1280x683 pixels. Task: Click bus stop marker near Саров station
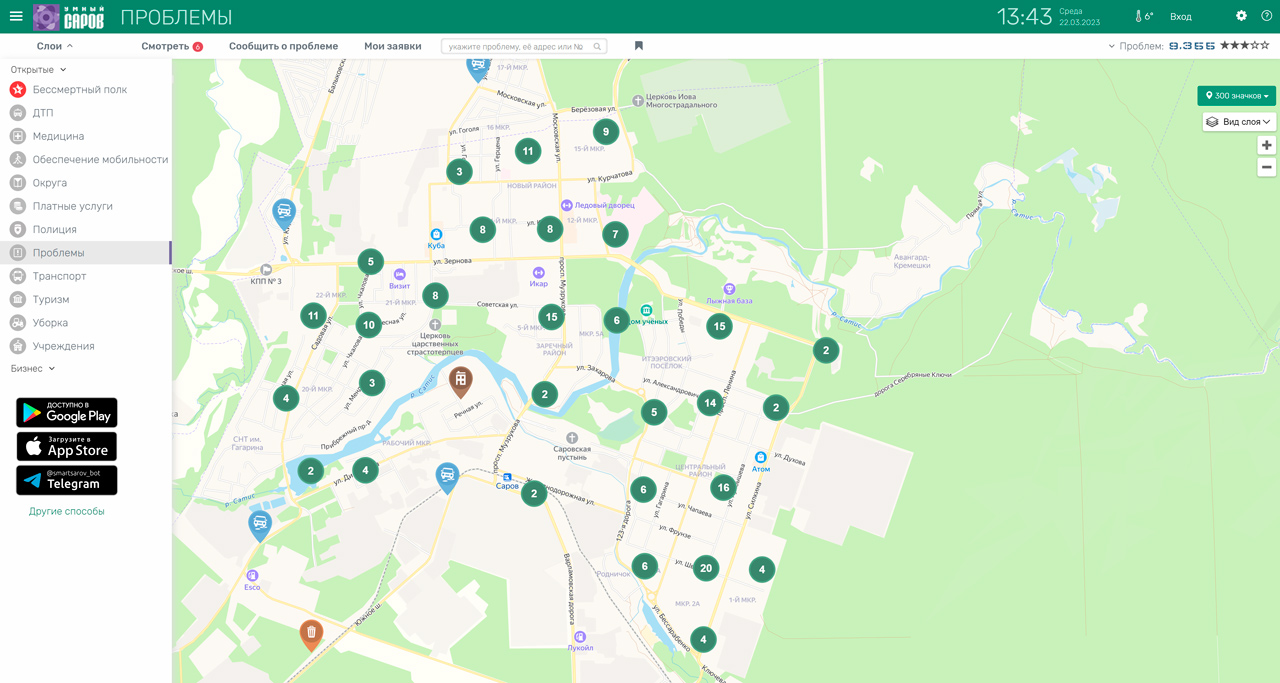click(447, 476)
